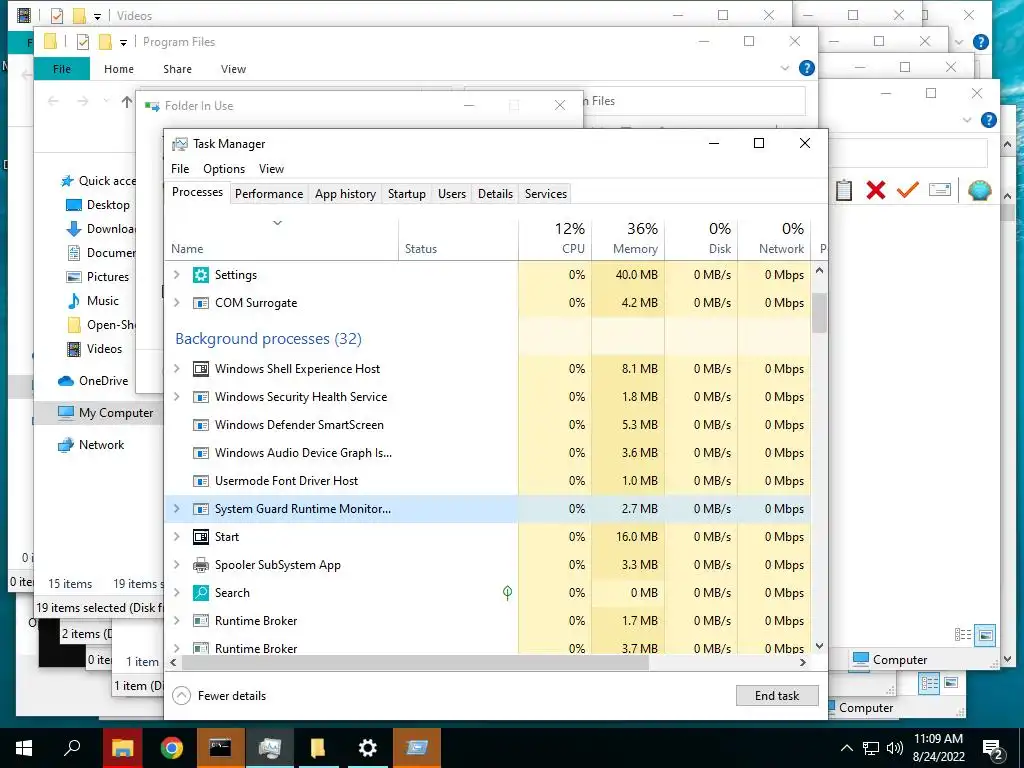
Task: Click the Settings process gear icon
Action: click(x=200, y=275)
